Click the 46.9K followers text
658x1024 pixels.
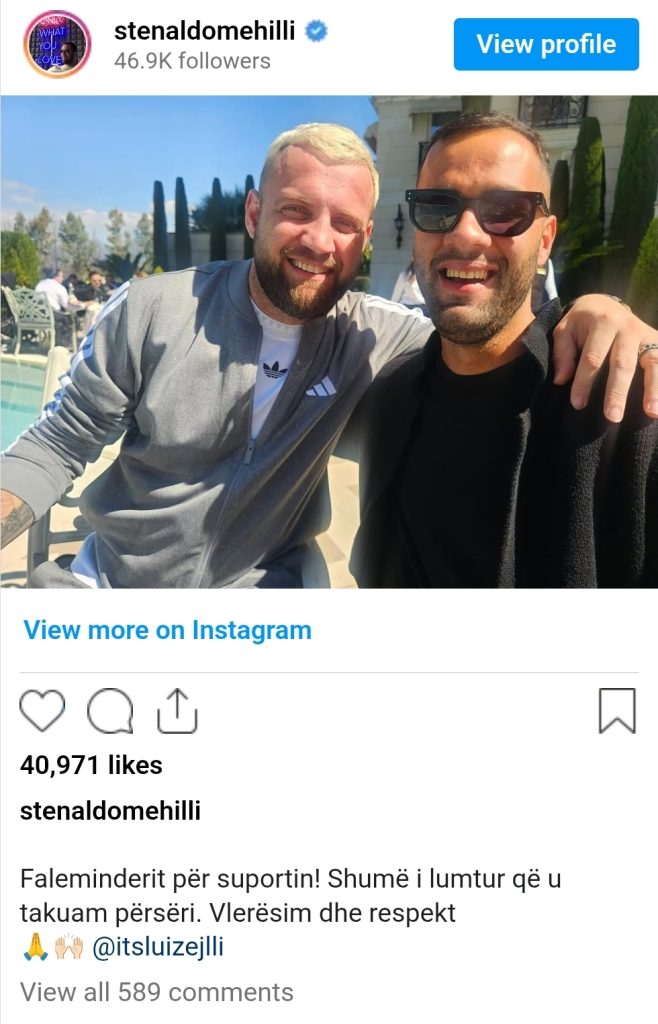click(192, 61)
